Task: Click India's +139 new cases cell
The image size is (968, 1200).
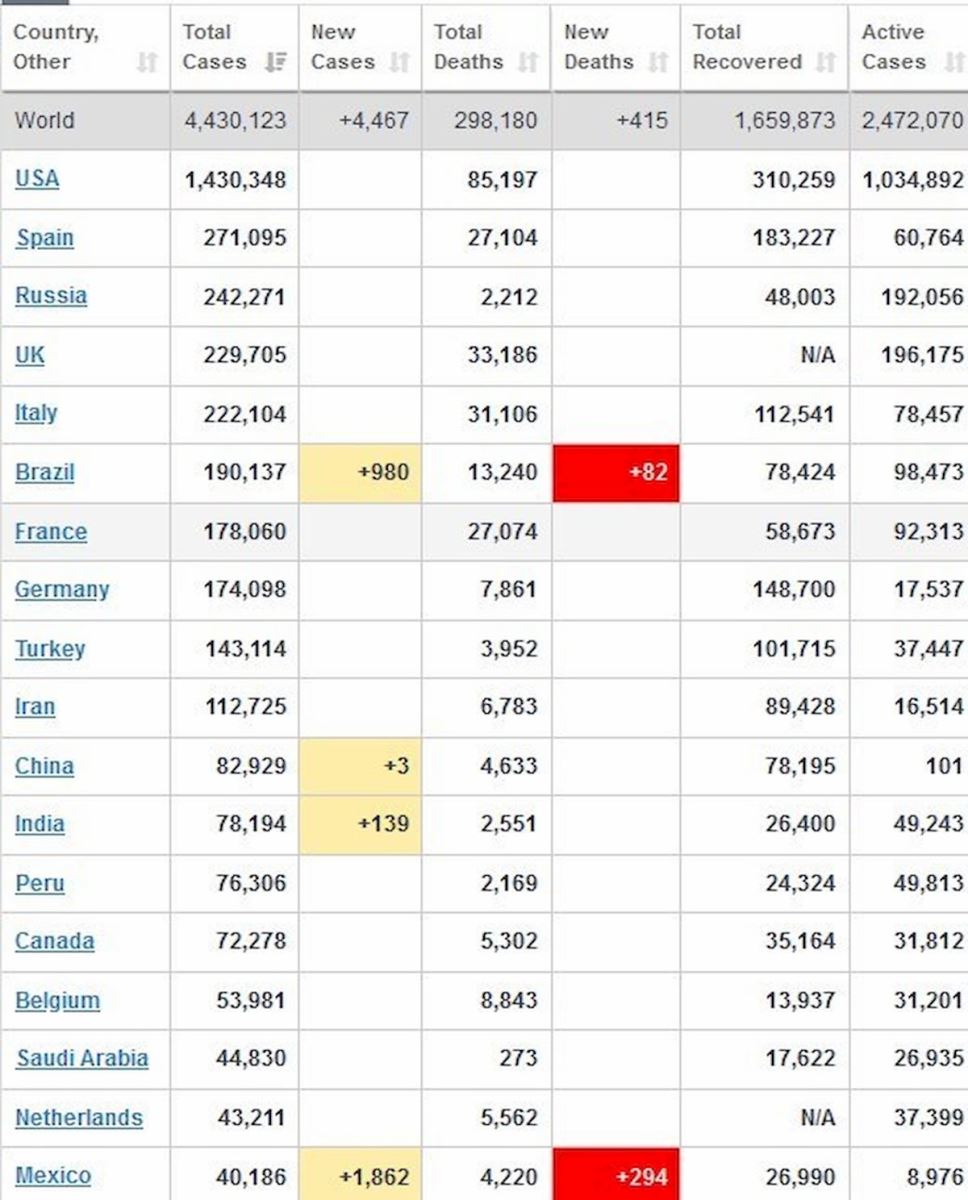Action: click(x=360, y=824)
